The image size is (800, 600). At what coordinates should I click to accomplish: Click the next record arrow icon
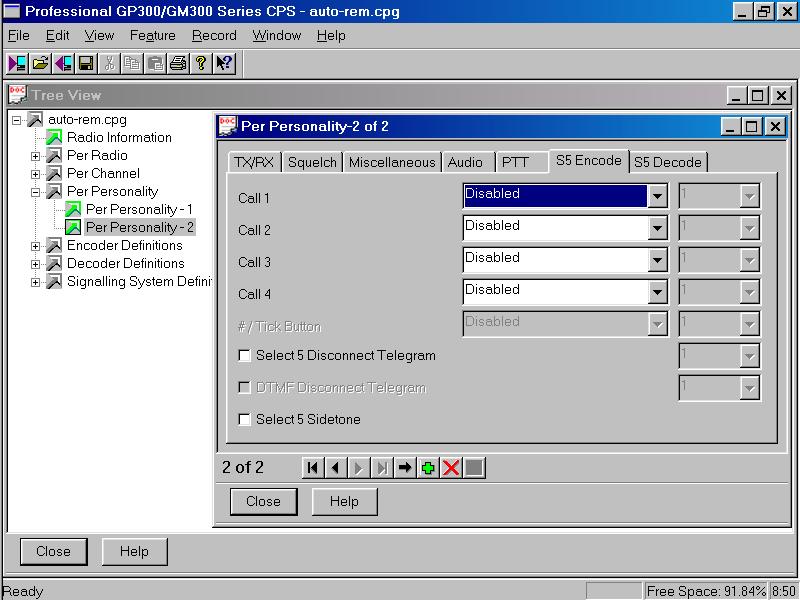(x=358, y=467)
